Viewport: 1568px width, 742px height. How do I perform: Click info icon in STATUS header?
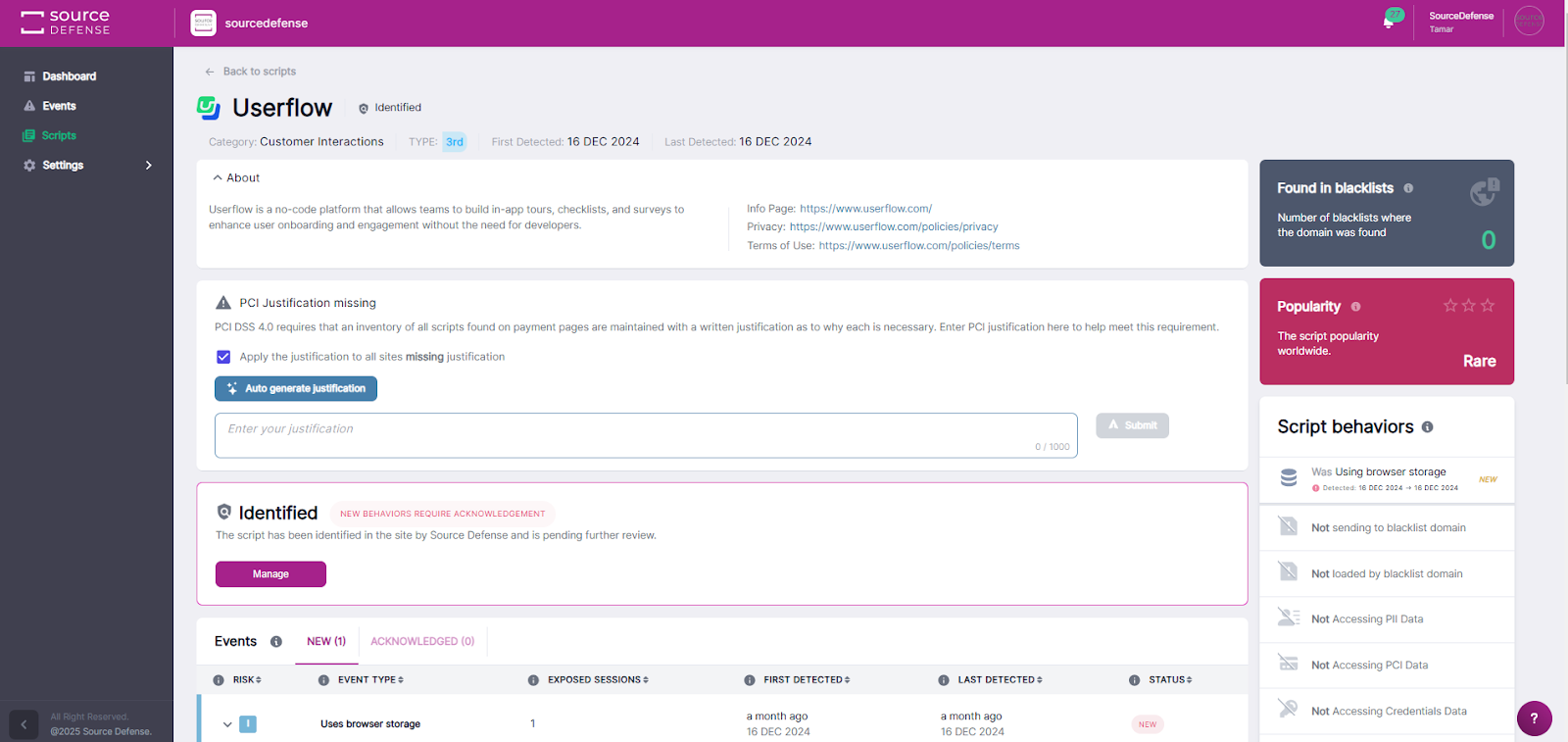pos(1134,680)
